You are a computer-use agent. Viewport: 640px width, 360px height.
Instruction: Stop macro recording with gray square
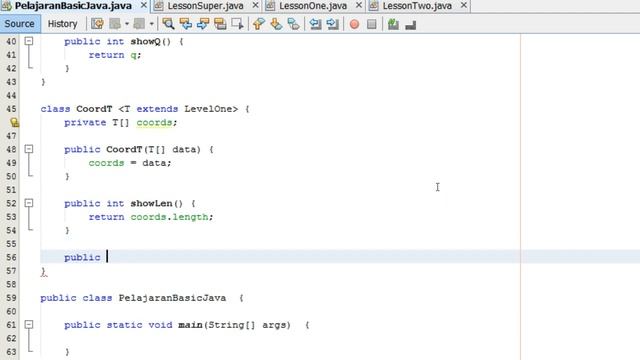pos(371,24)
